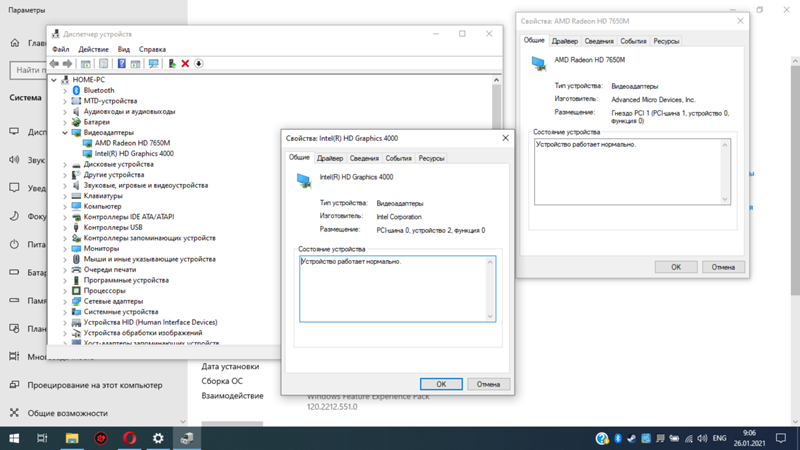
Task: Click the Intel device status text box
Action: [x=397, y=289]
